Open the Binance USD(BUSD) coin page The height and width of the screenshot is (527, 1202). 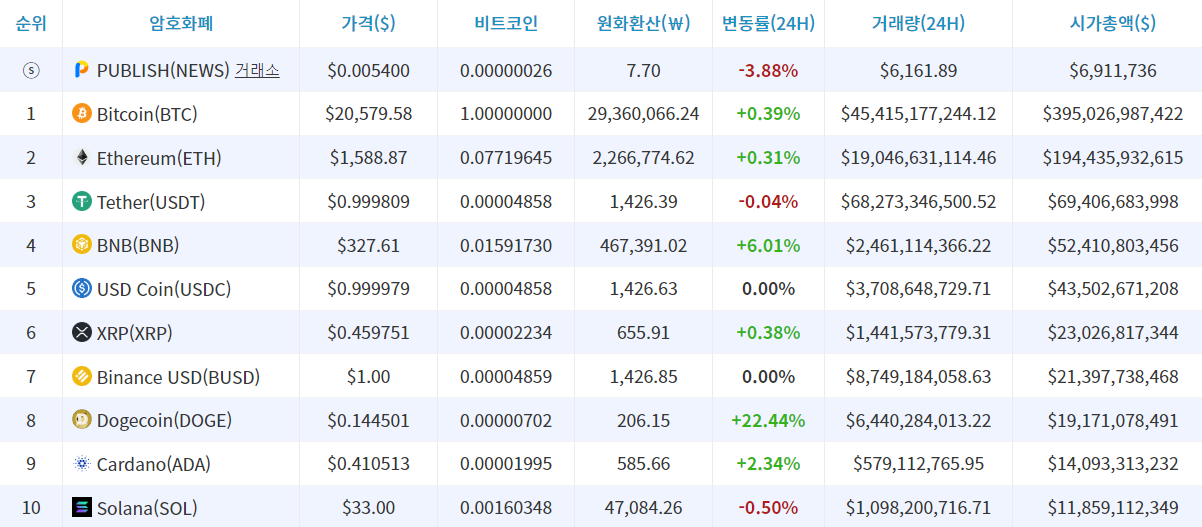pyautogui.click(x=178, y=377)
